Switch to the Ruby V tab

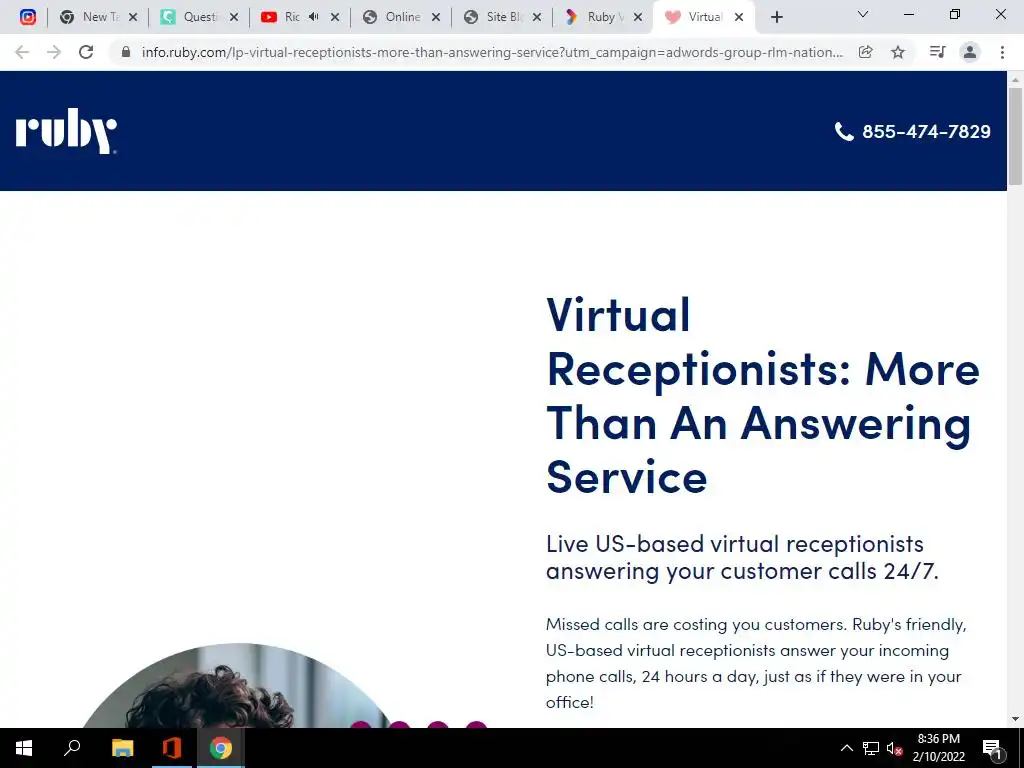(x=602, y=17)
